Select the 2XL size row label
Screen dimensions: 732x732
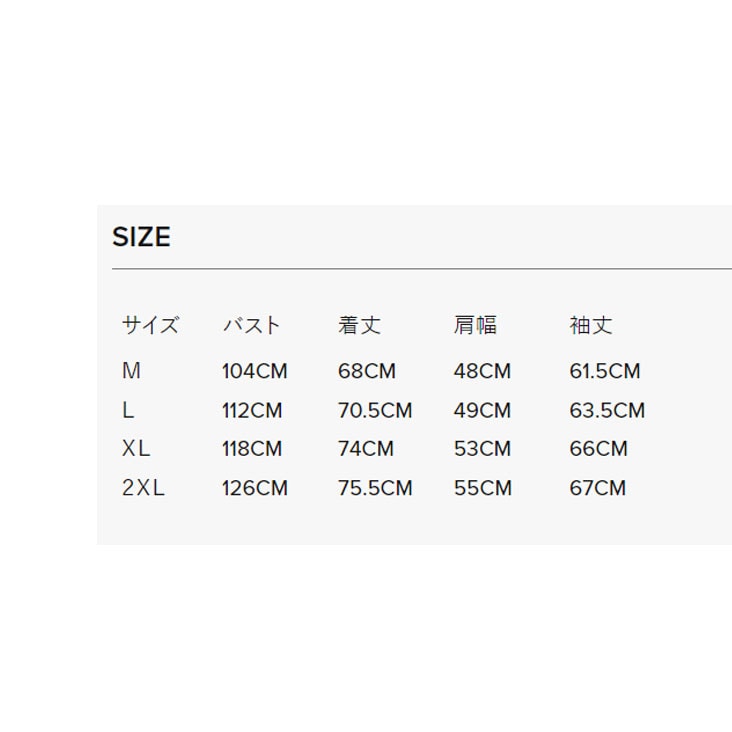(143, 488)
